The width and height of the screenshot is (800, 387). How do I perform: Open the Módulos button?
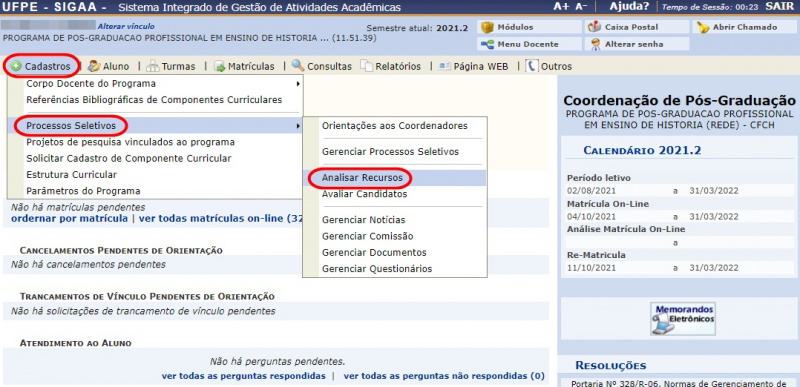530,27
